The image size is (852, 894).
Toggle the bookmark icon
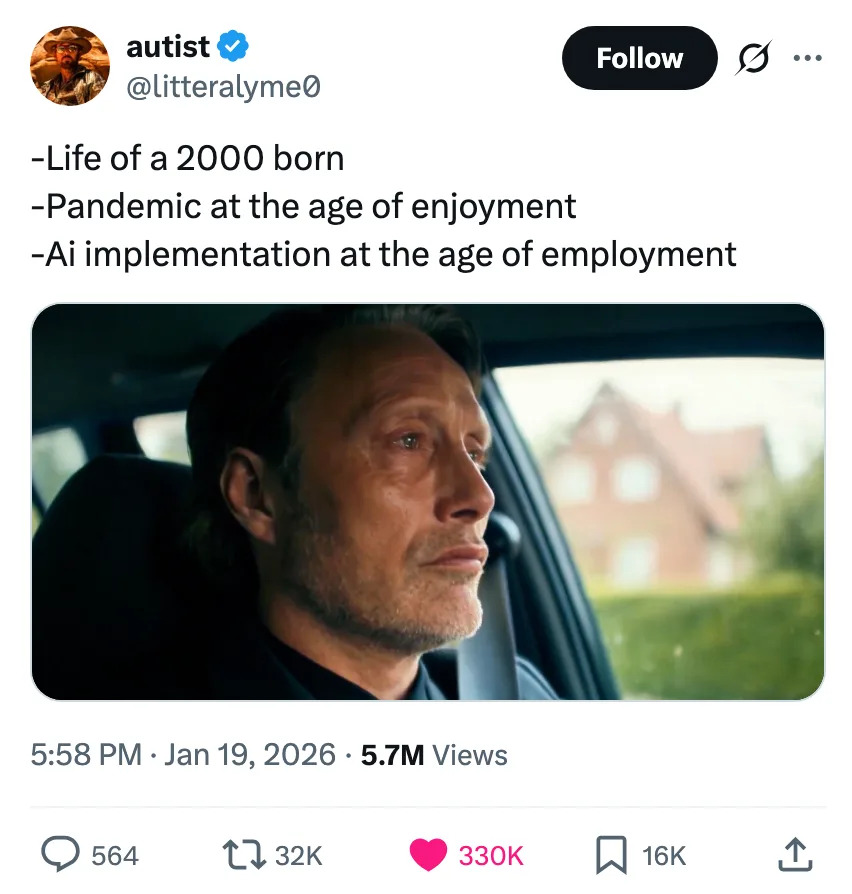pos(610,854)
